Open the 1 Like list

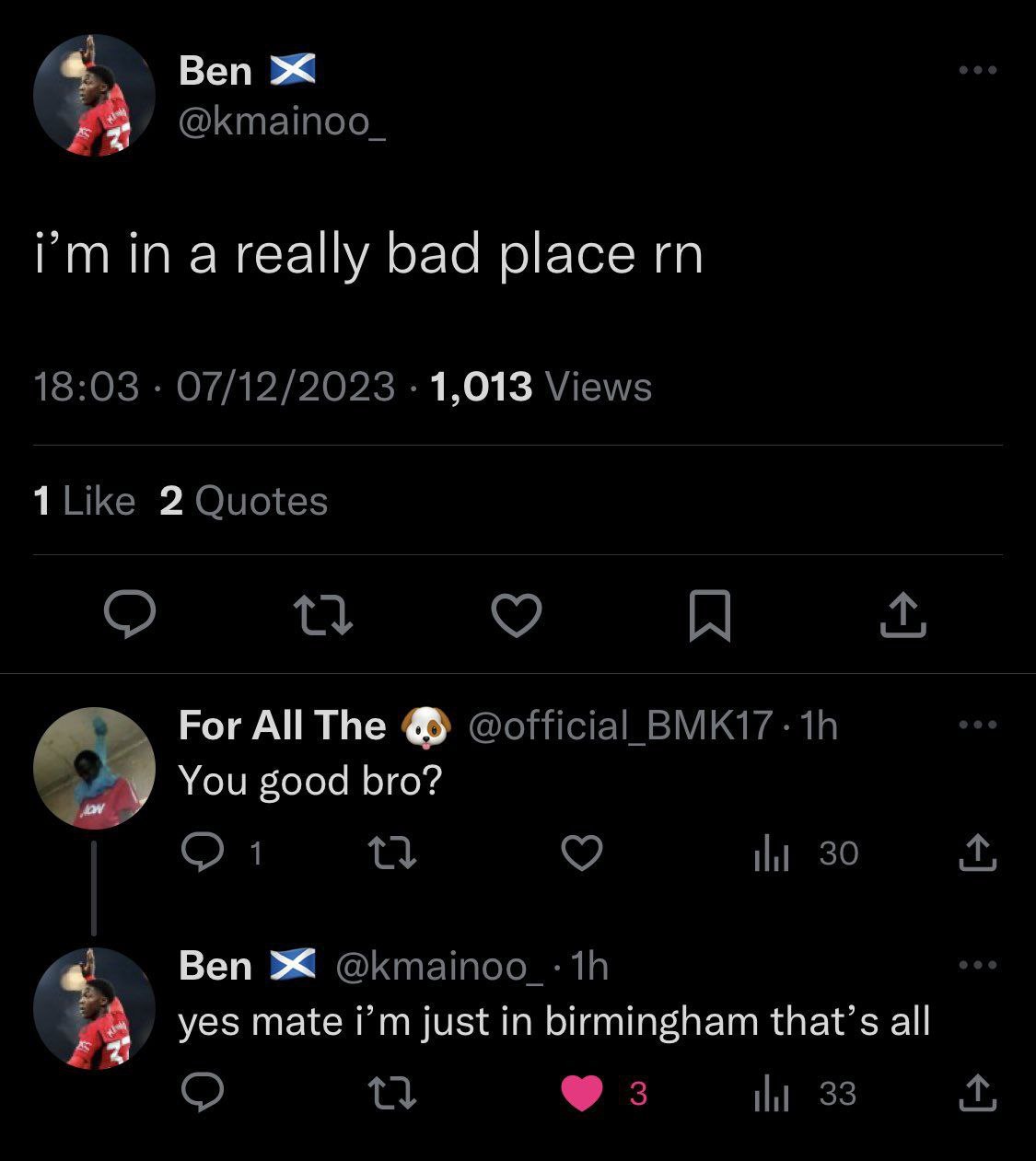[x=84, y=501]
